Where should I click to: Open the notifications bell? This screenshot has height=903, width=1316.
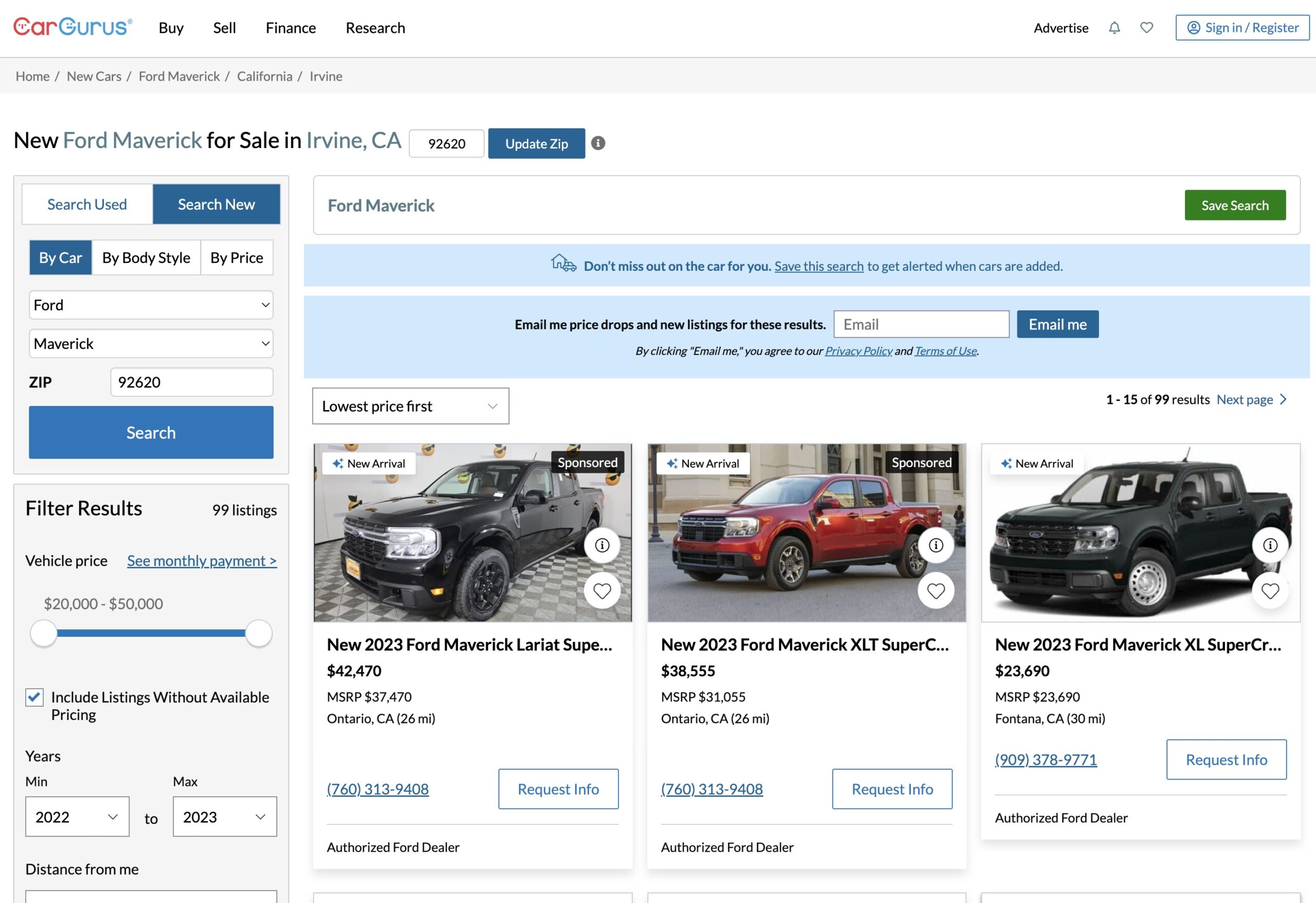click(x=1114, y=27)
